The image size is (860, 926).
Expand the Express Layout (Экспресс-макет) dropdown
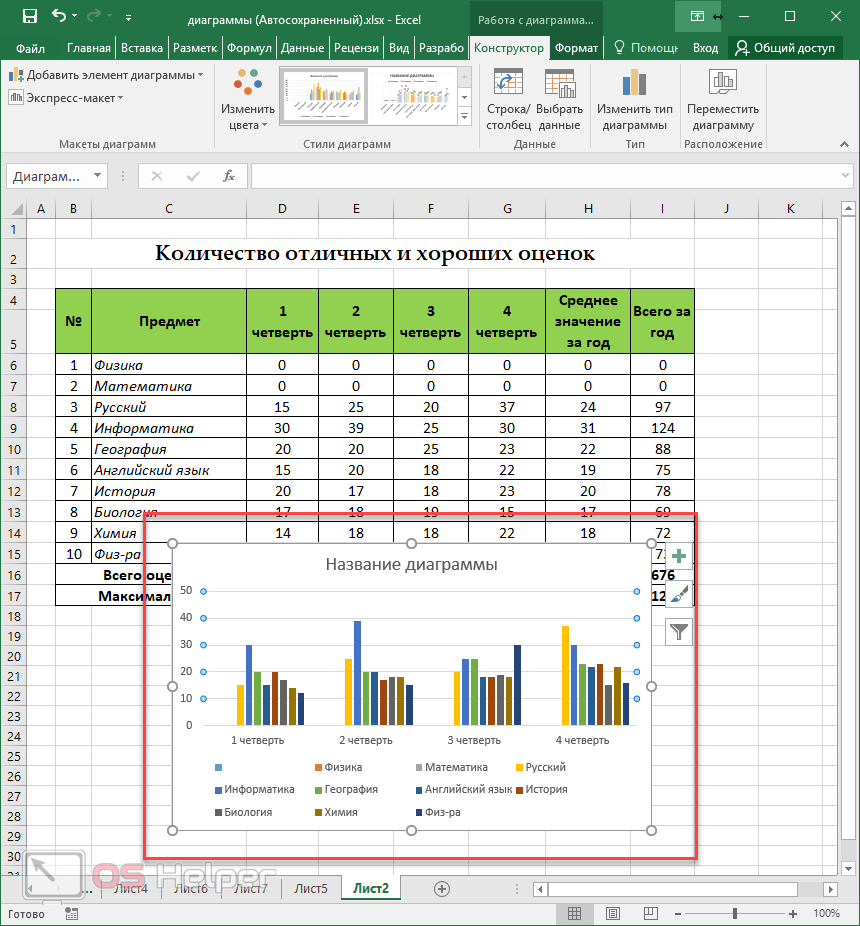66,97
